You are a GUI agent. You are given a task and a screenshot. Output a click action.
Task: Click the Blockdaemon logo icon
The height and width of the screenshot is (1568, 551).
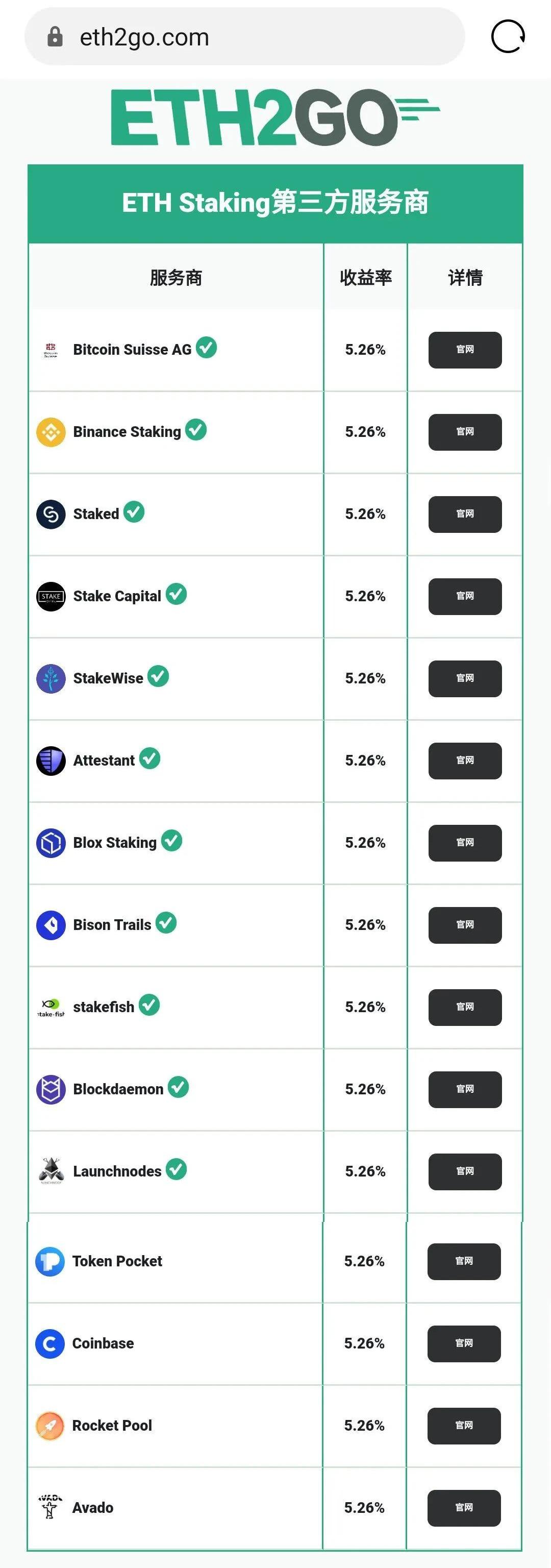click(51, 1090)
